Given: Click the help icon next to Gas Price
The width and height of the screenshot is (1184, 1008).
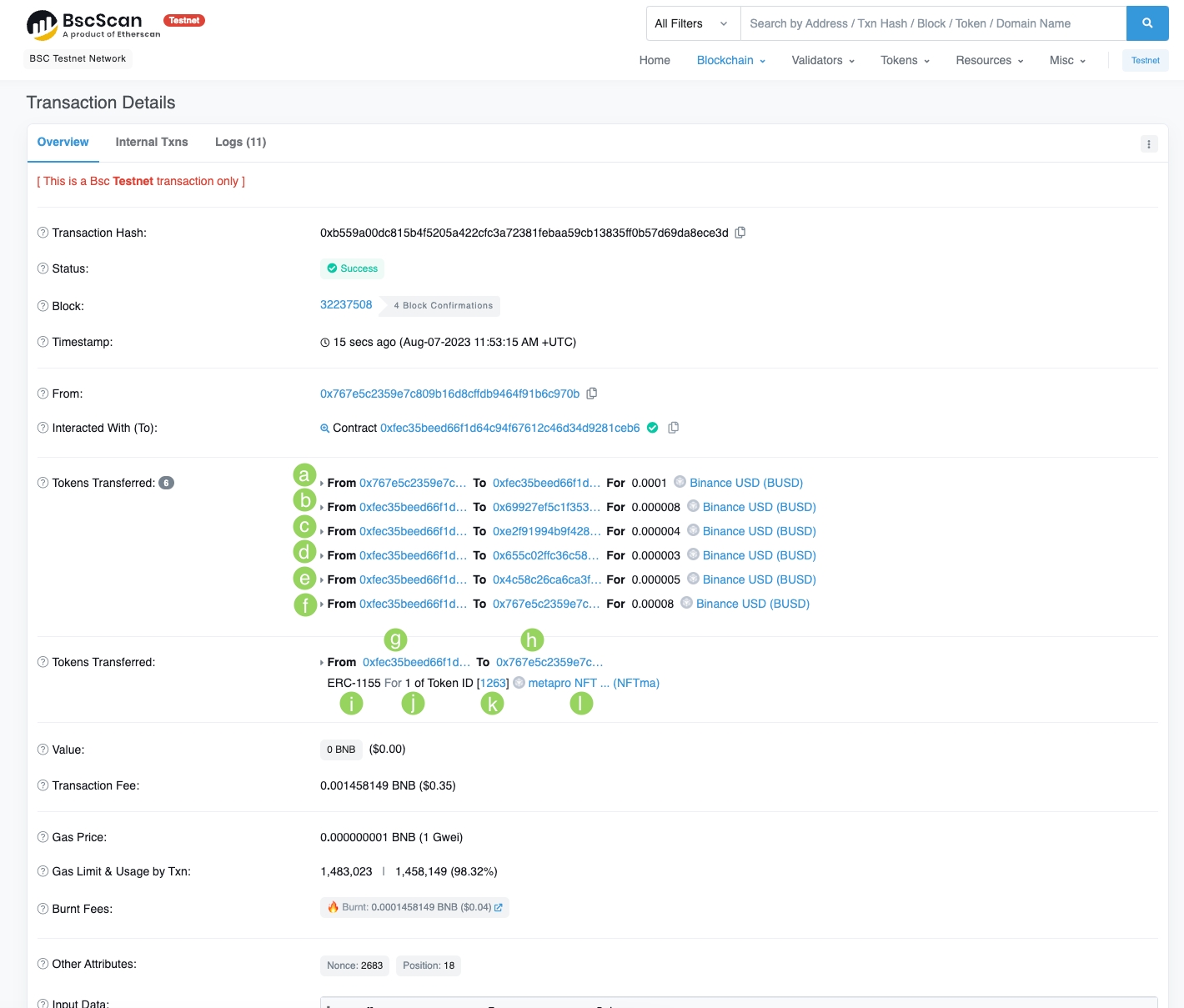Looking at the screenshot, I should point(43,837).
